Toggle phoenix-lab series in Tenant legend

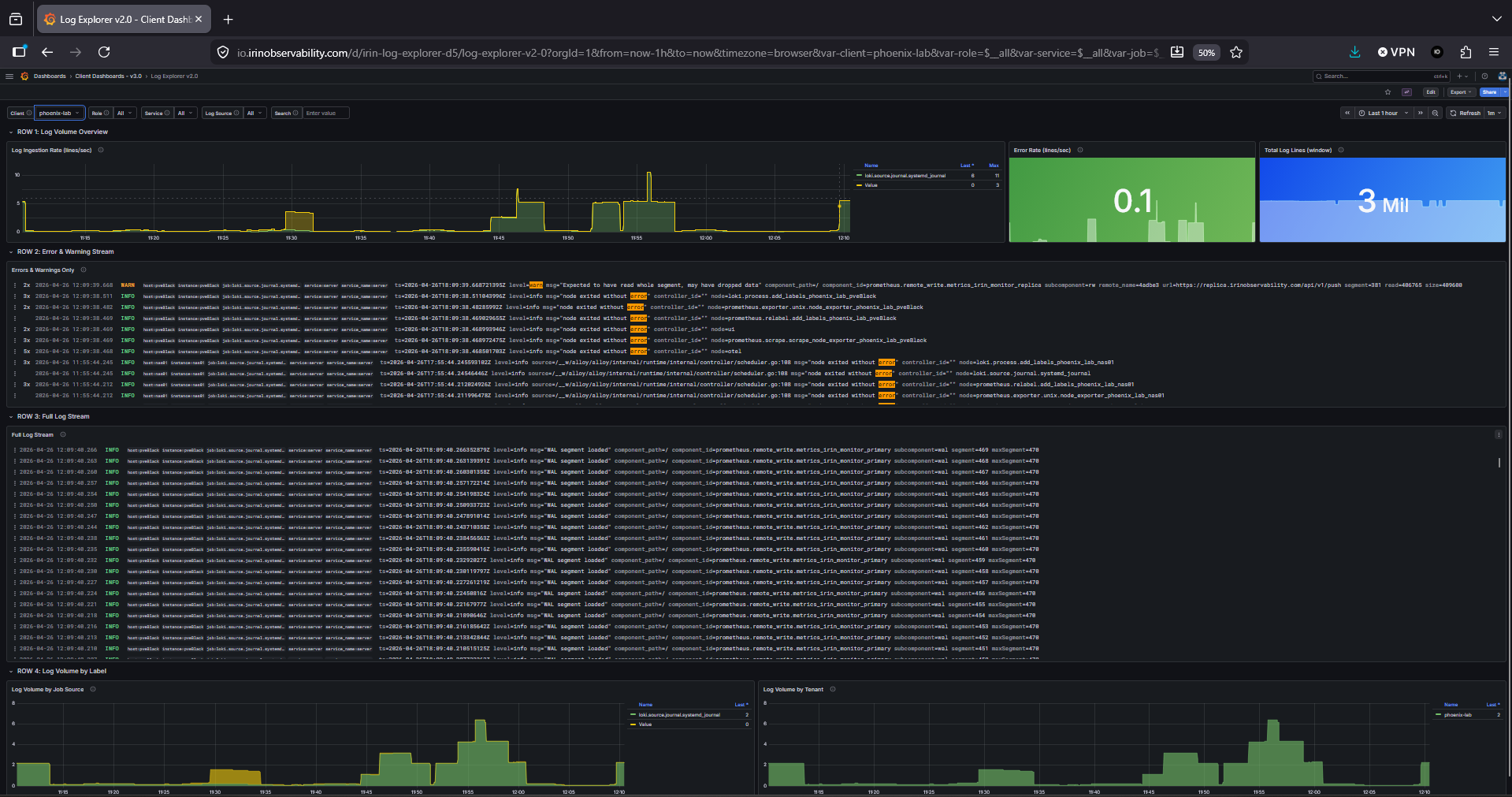point(1458,715)
